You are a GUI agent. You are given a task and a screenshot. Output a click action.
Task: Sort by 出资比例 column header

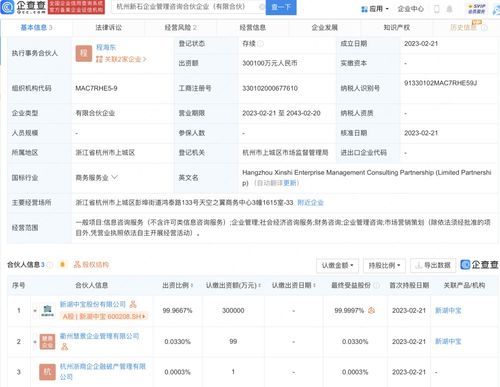[178, 285]
